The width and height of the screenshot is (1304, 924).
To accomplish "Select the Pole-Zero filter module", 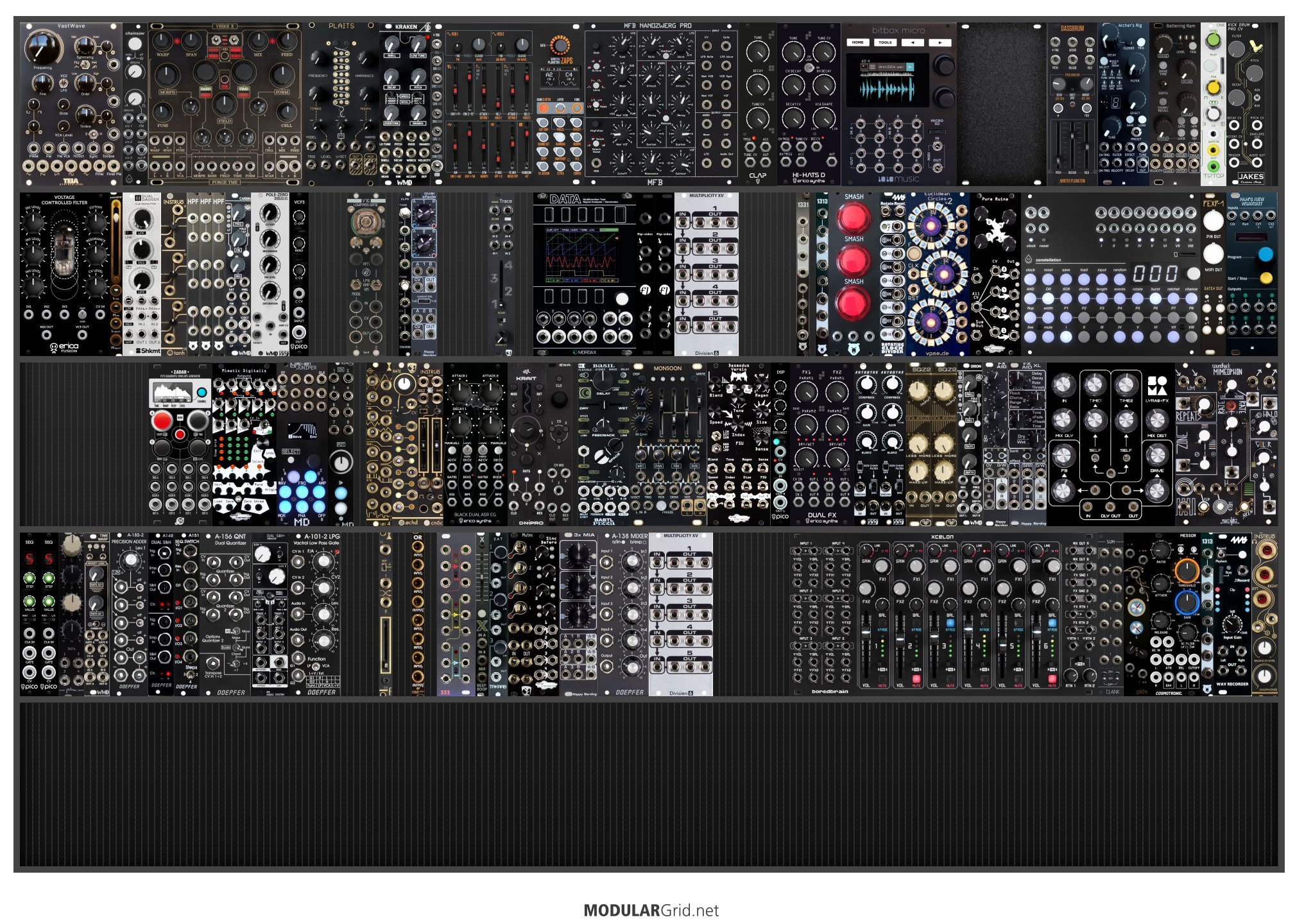I will pyautogui.click(x=270, y=274).
